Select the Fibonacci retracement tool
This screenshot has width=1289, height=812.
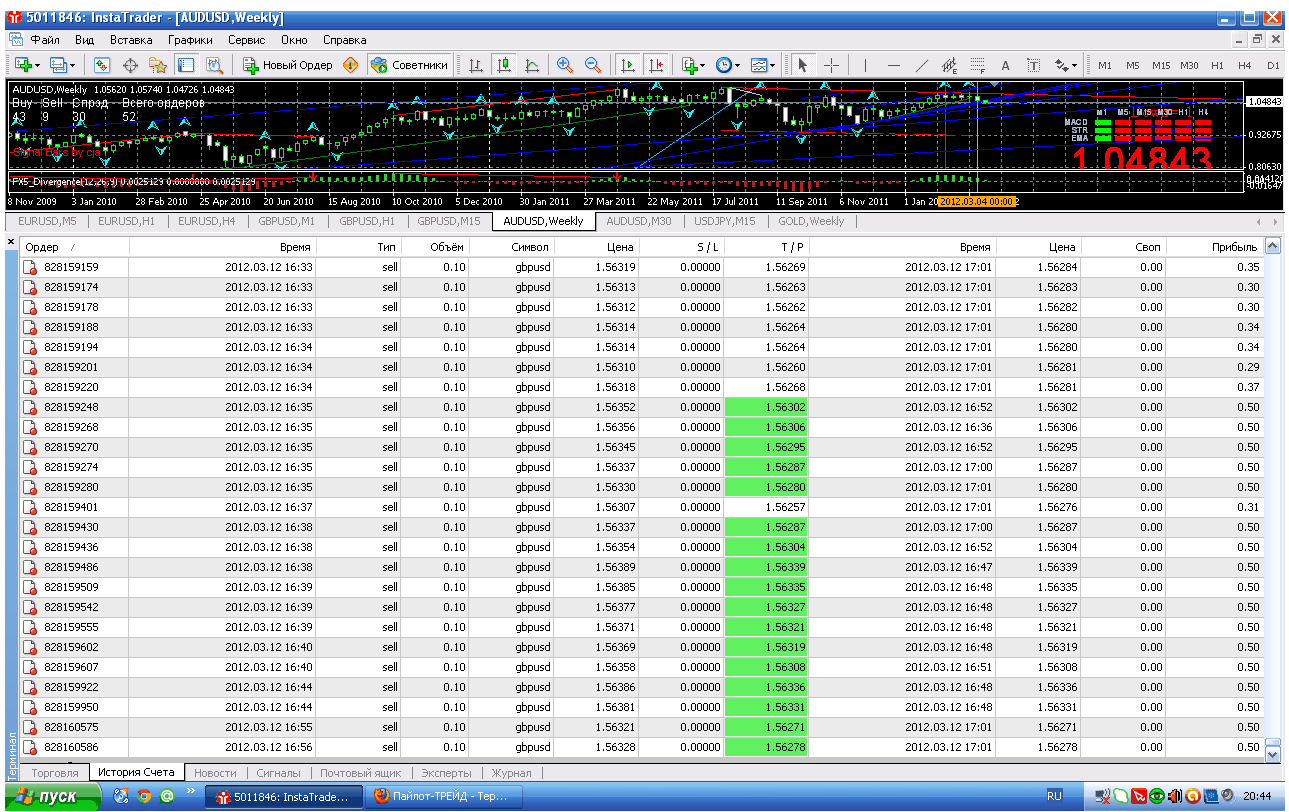(978, 65)
